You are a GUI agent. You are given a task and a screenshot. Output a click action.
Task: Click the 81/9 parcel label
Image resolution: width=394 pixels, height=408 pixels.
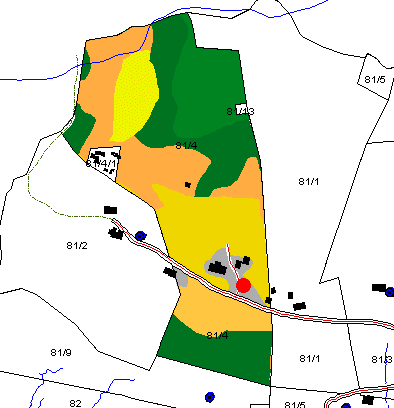(x=61, y=352)
